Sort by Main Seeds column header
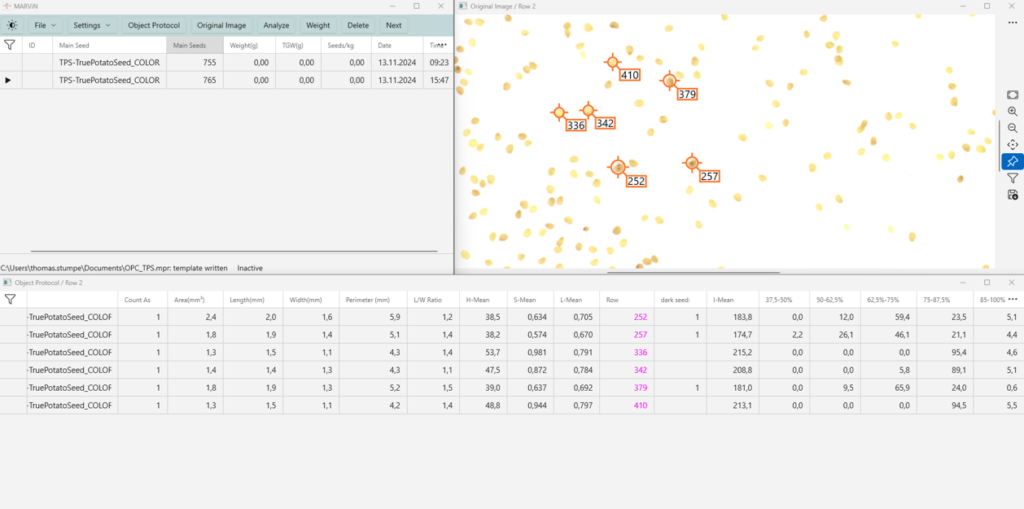The height and width of the screenshot is (509, 1024). pos(195,45)
